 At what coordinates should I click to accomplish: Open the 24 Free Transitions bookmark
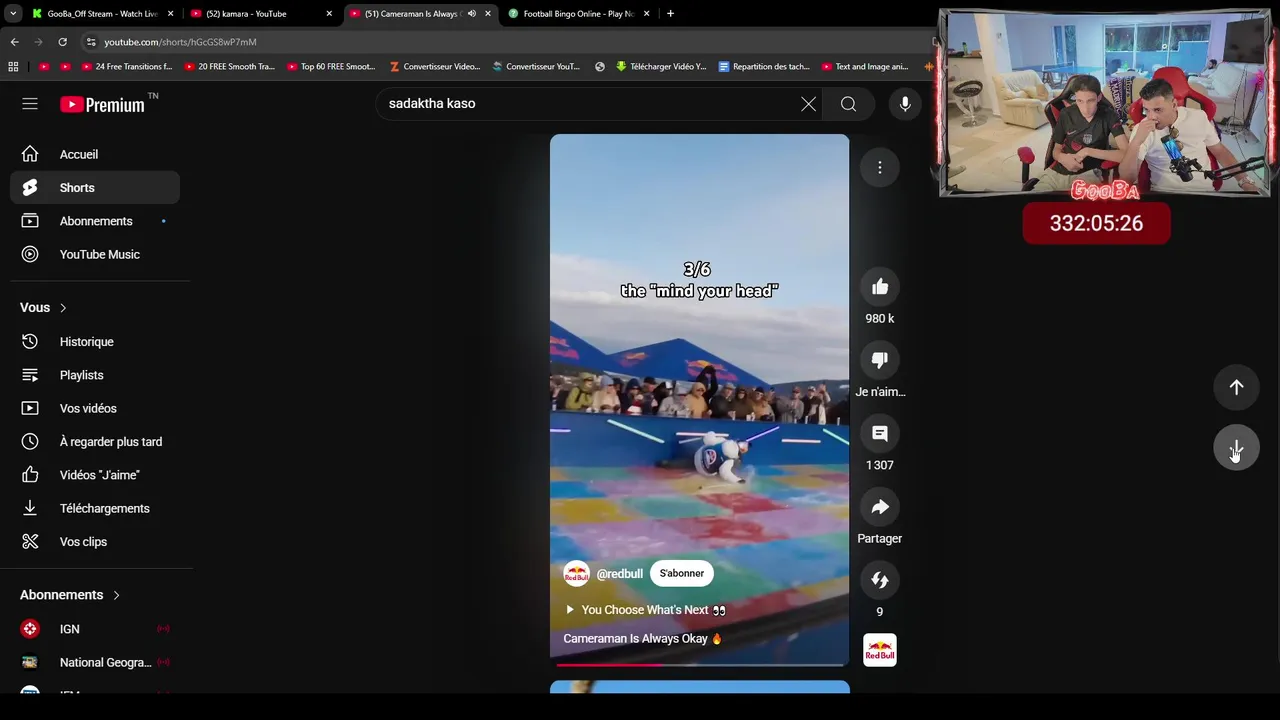coord(127,67)
